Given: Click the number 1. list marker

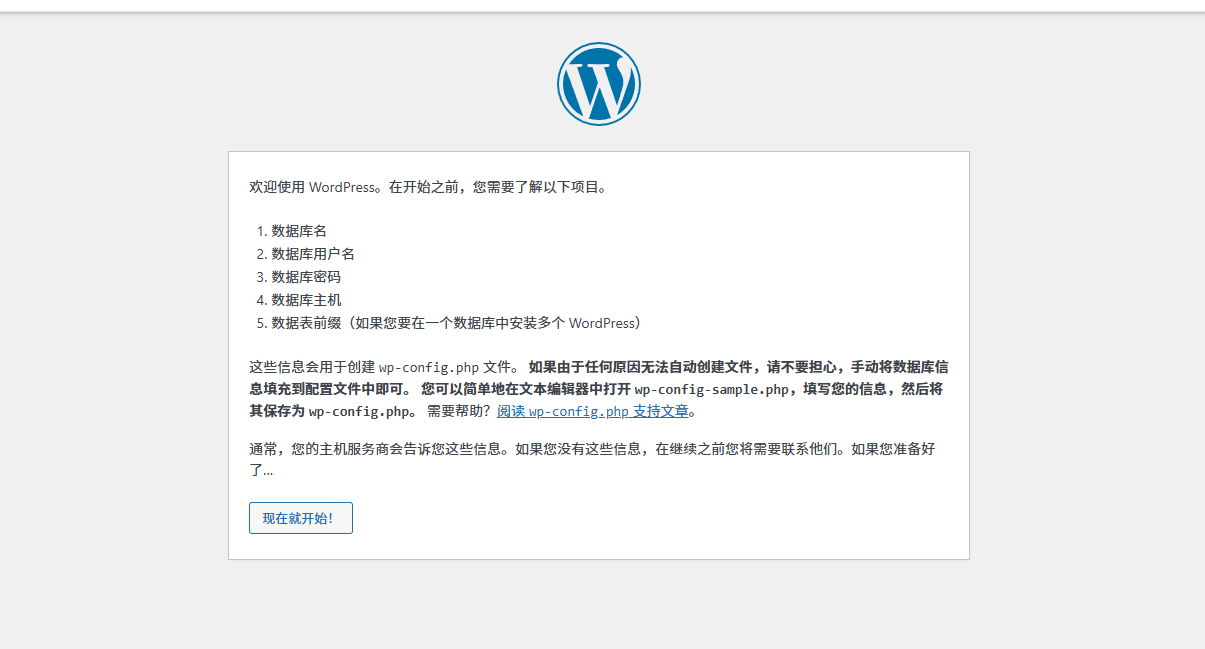Looking at the screenshot, I should point(262,231).
